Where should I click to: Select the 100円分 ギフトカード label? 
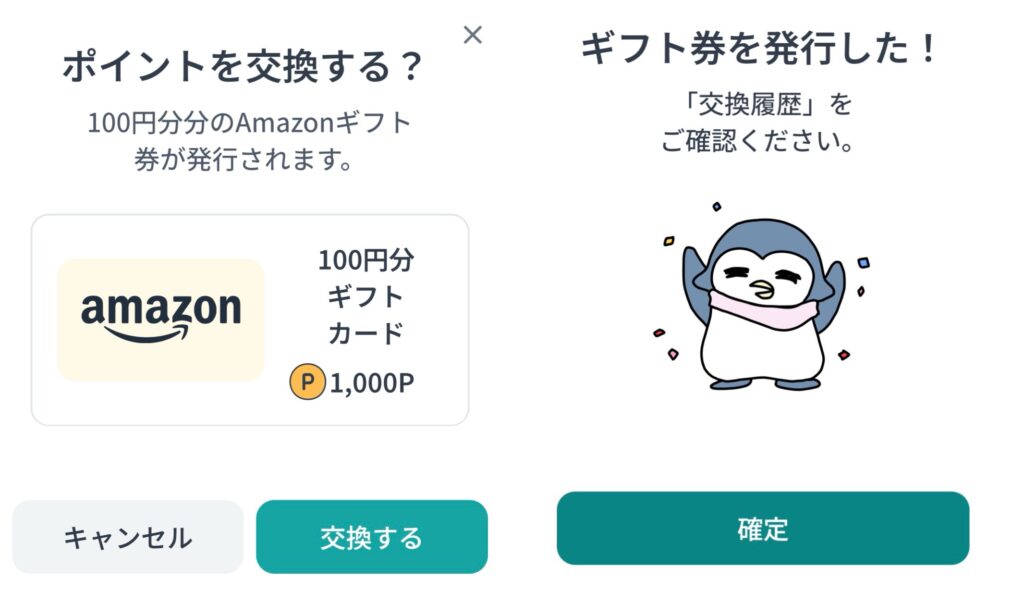point(366,296)
